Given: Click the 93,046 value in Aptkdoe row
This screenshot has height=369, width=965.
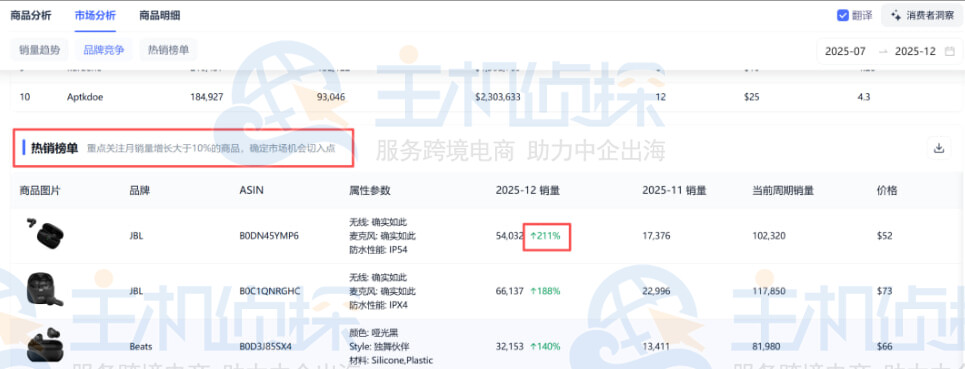Looking at the screenshot, I should click(331, 97).
